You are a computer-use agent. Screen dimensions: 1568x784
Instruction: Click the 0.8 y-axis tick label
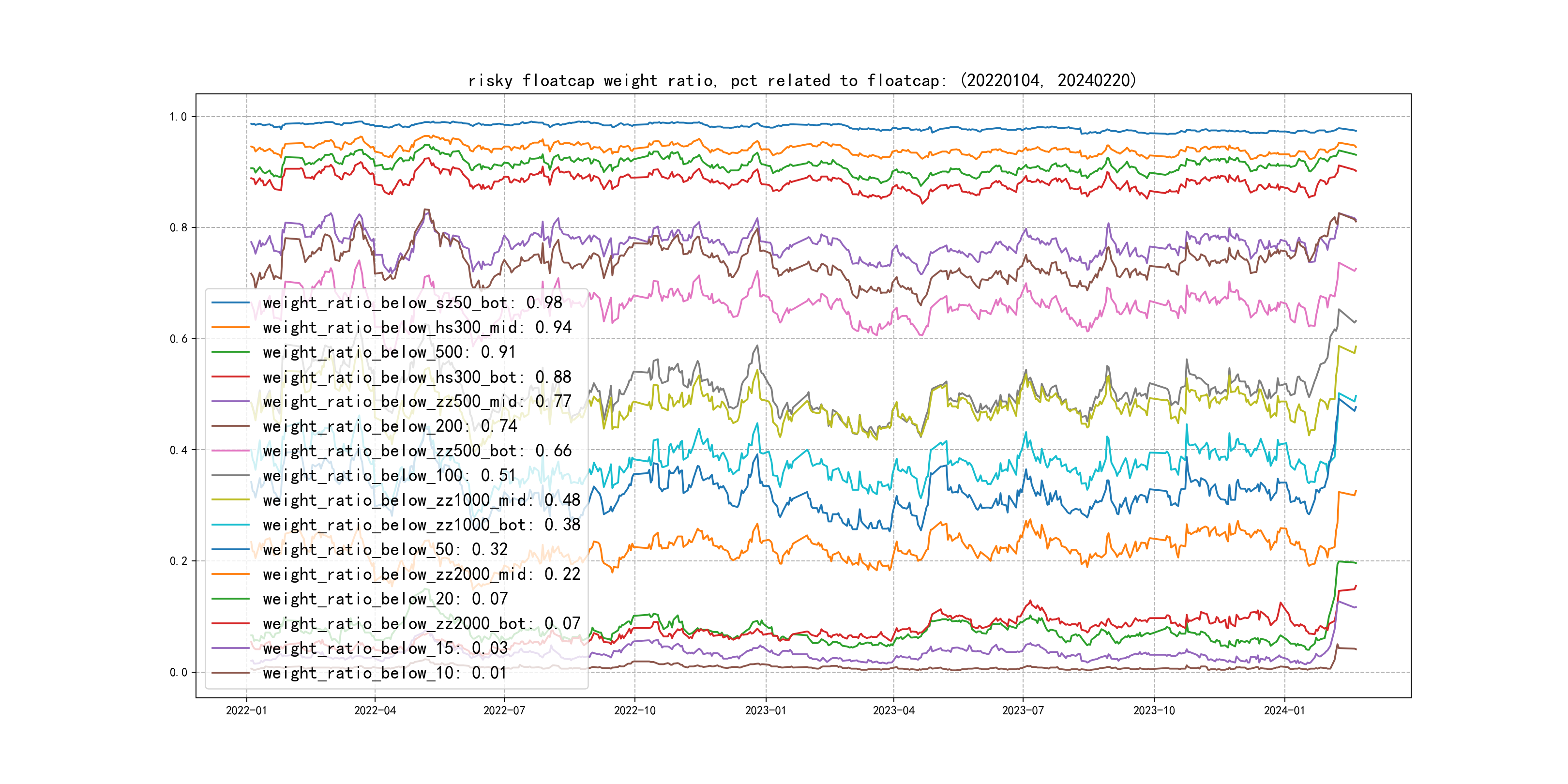point(179,227)
